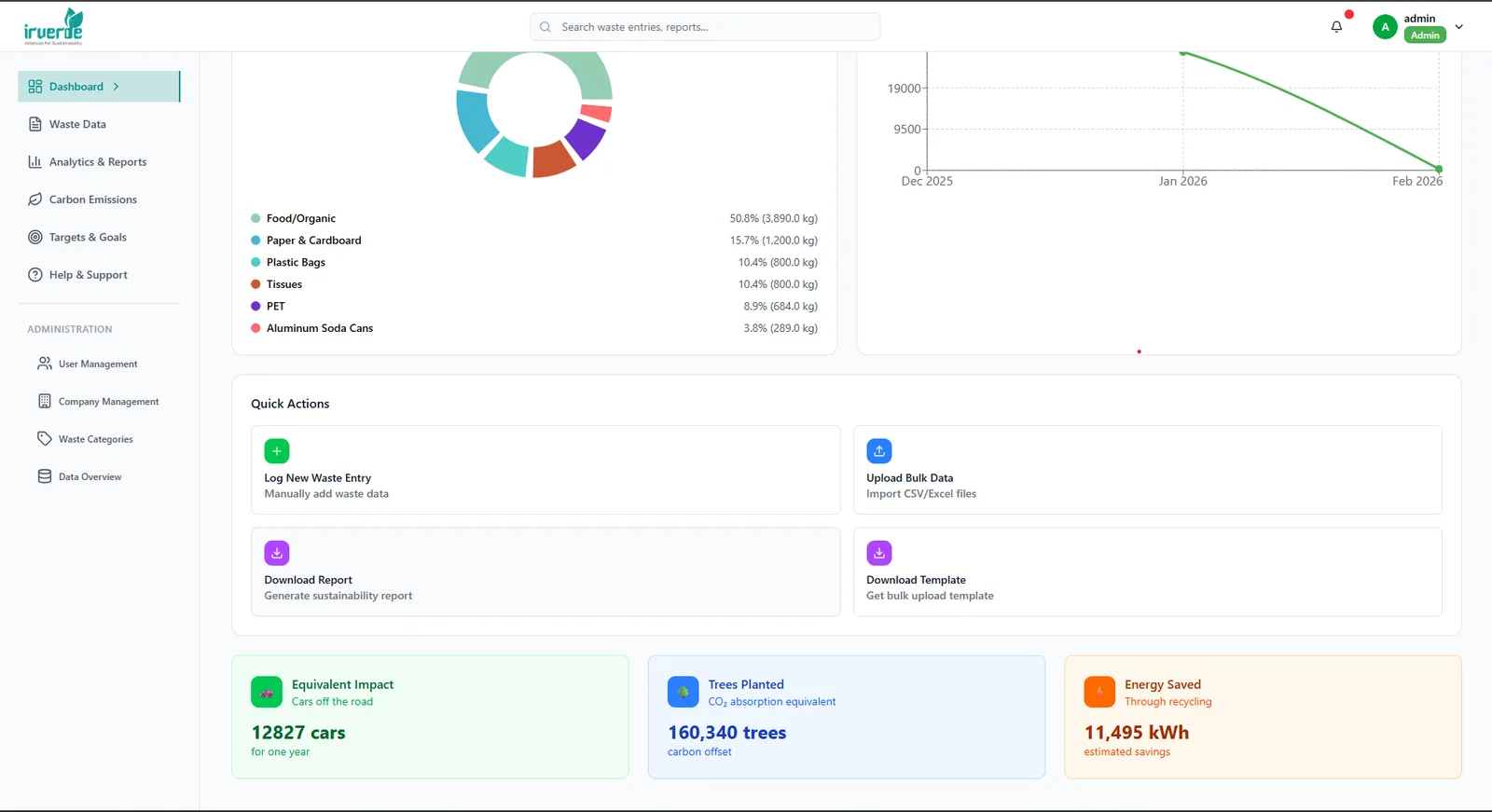Viewport: 1492px width, 812px height.
Task: Click the Energy Saved orange icon
Action: (1099, 692)
